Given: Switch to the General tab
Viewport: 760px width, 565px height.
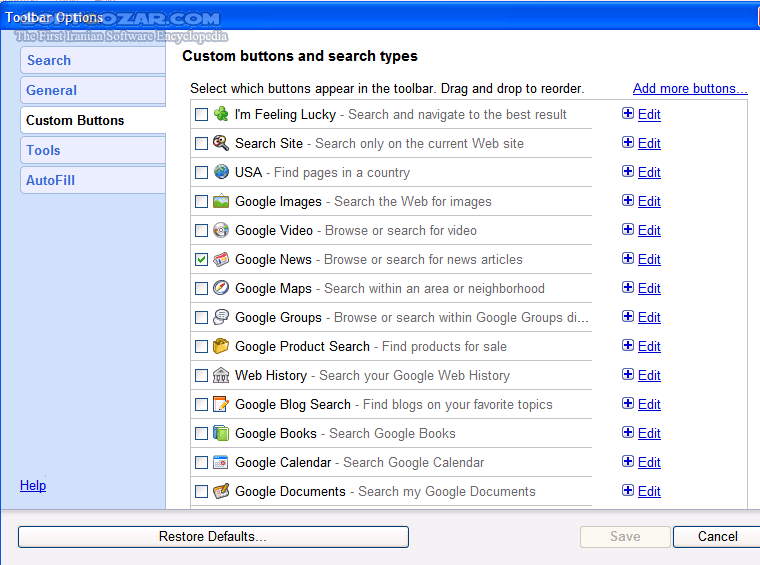Looking at the screenshot, I should pyautogui.click(x=93, y=90).
